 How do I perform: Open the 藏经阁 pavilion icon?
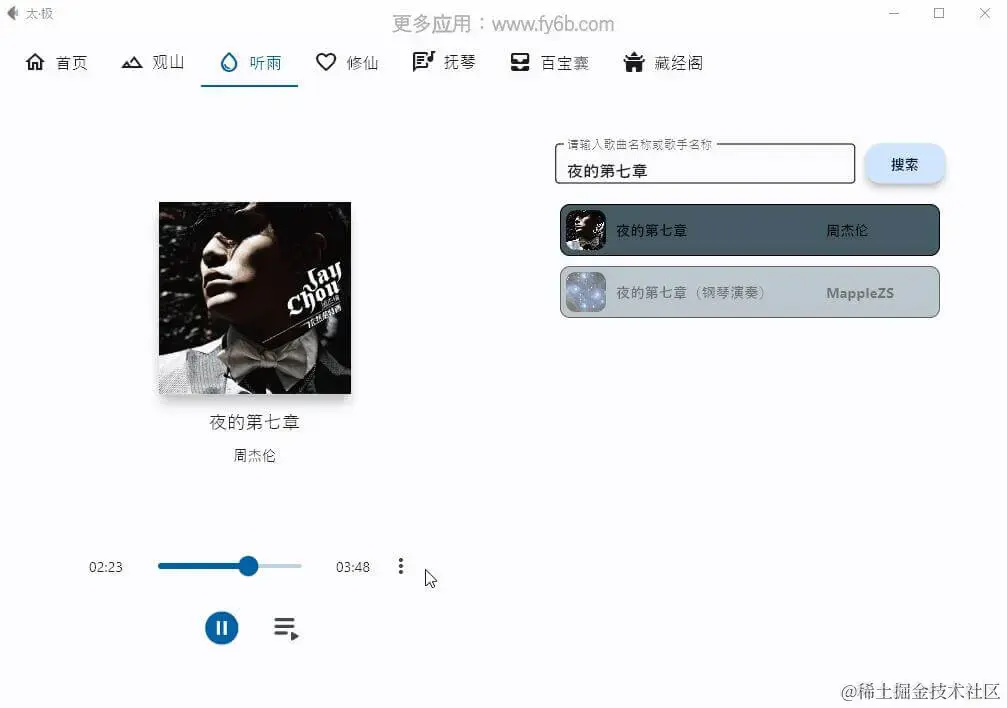pos(633,62)
